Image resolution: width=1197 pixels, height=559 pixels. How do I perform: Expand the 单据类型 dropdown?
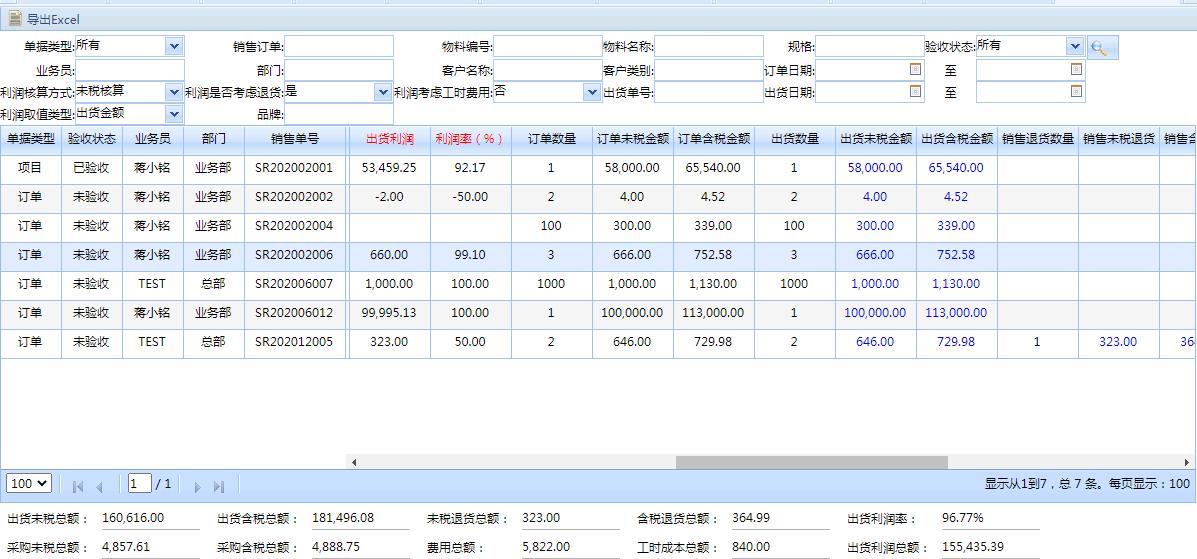coord(175,46)
